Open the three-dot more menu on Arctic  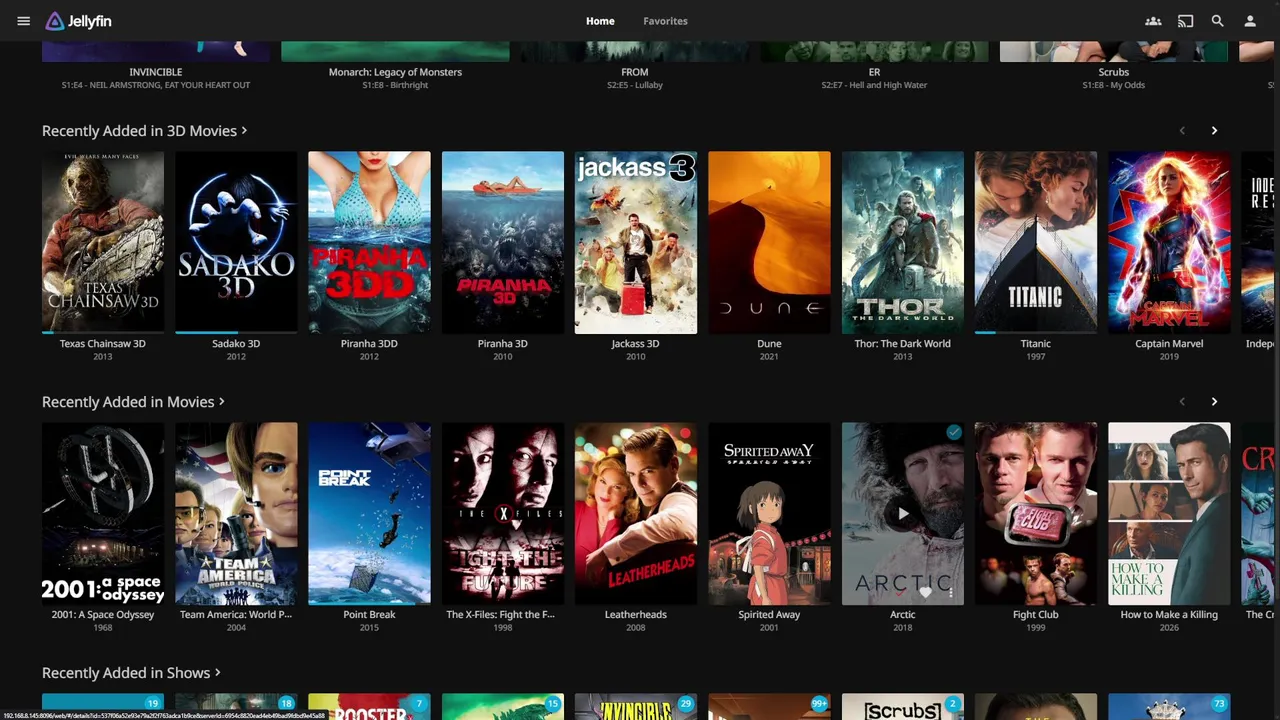951,591
